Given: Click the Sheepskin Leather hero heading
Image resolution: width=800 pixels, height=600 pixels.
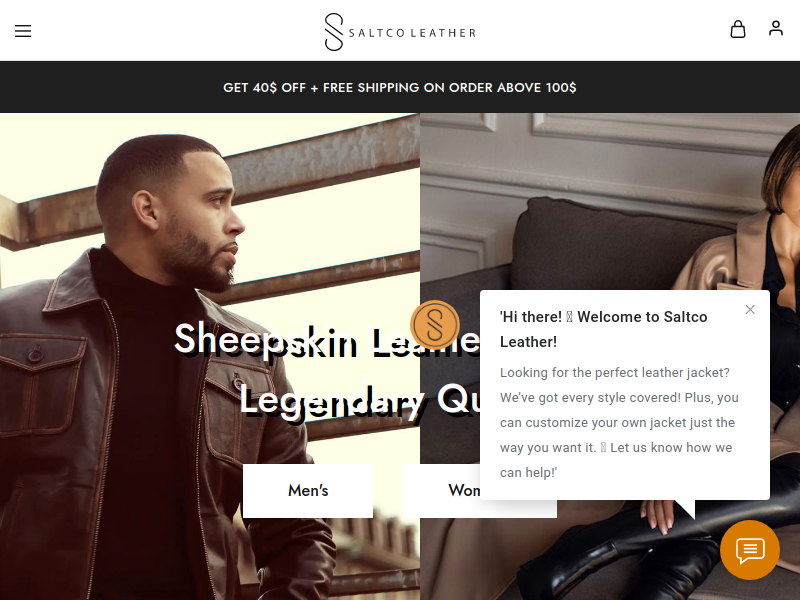Looking at the screenshot, I should (x=327, y=339).
